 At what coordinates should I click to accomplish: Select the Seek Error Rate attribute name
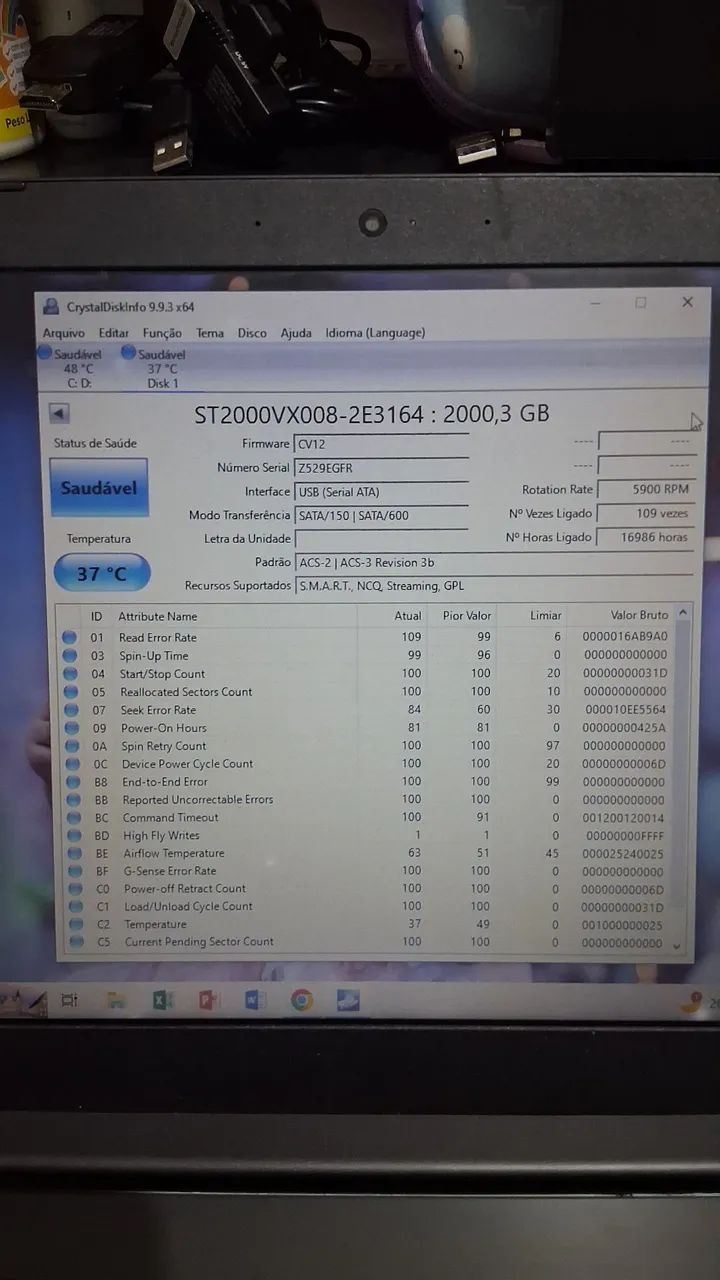[x=158, y=710]
